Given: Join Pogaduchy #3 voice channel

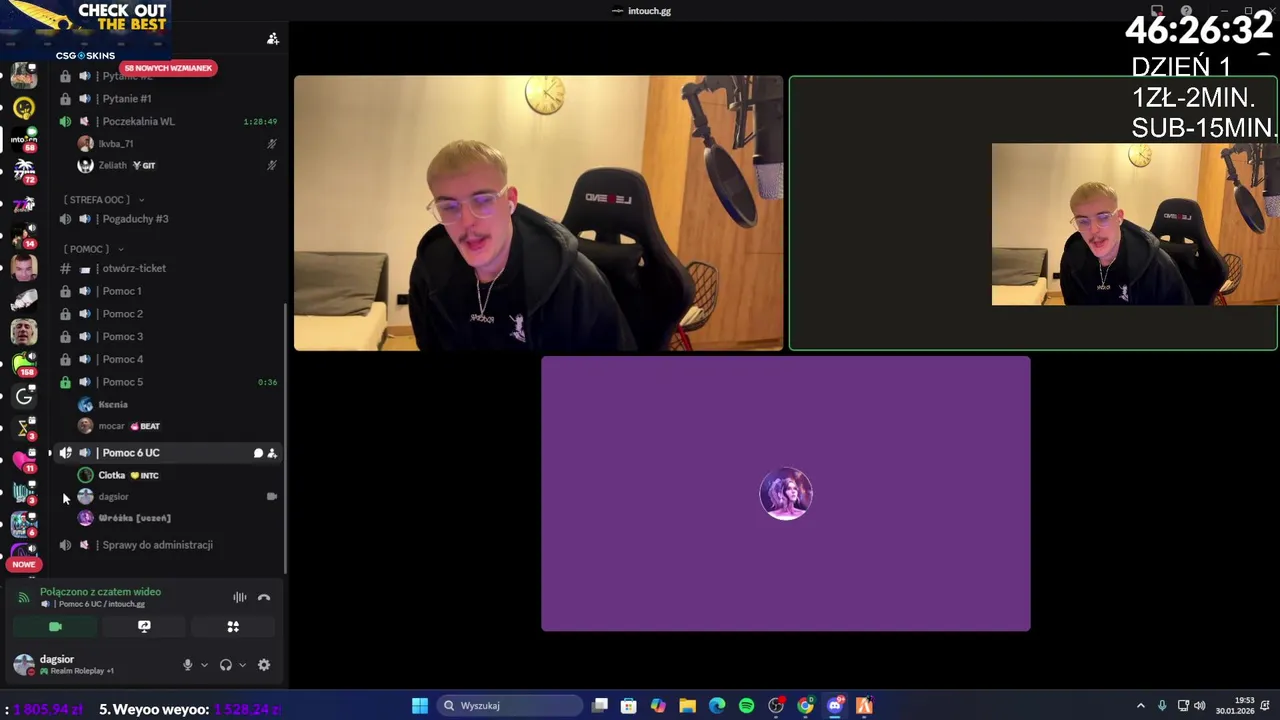Looking at the screenshot, I should pos(168,219).
